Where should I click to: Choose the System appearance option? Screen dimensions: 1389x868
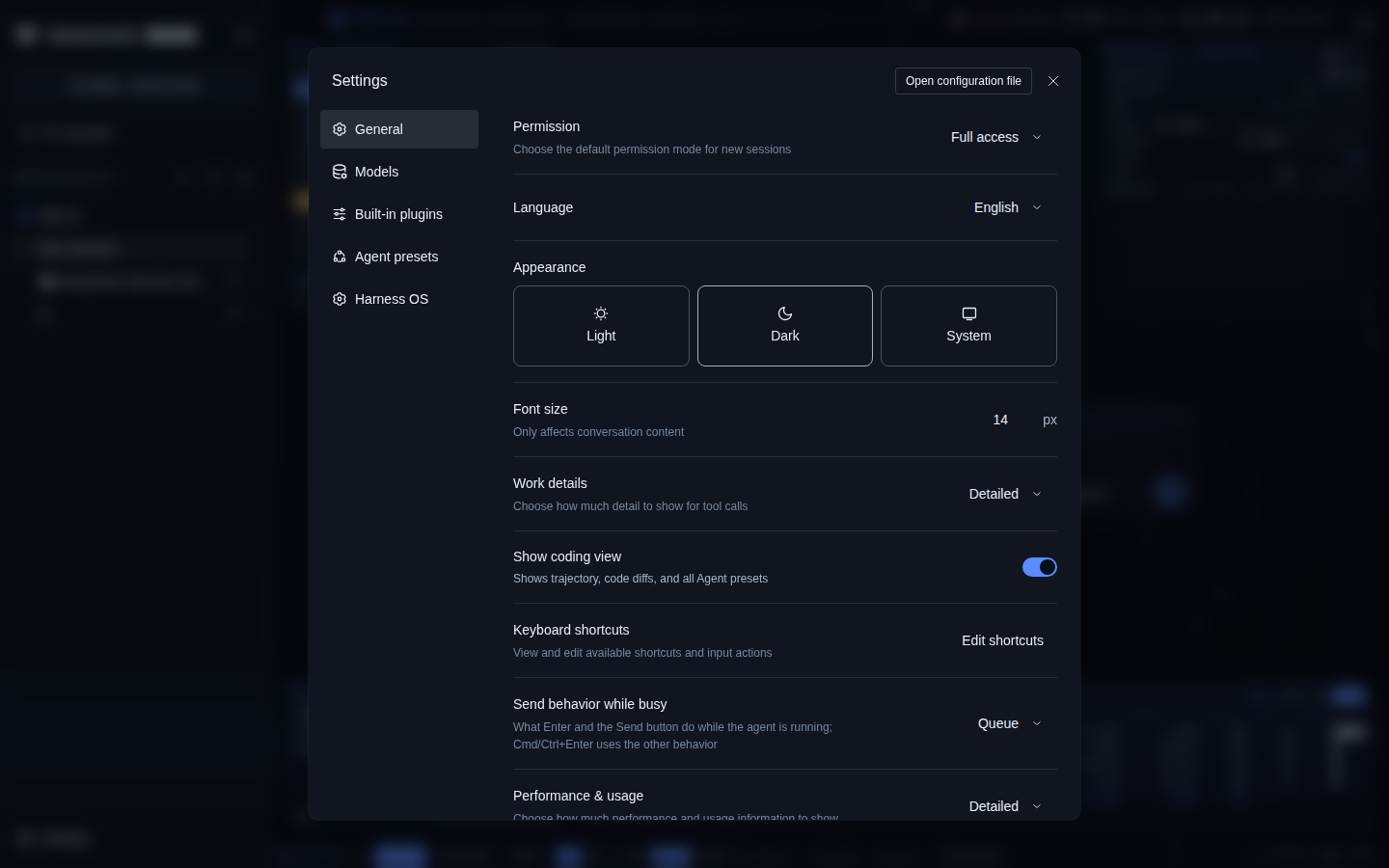tap(968, 326)
